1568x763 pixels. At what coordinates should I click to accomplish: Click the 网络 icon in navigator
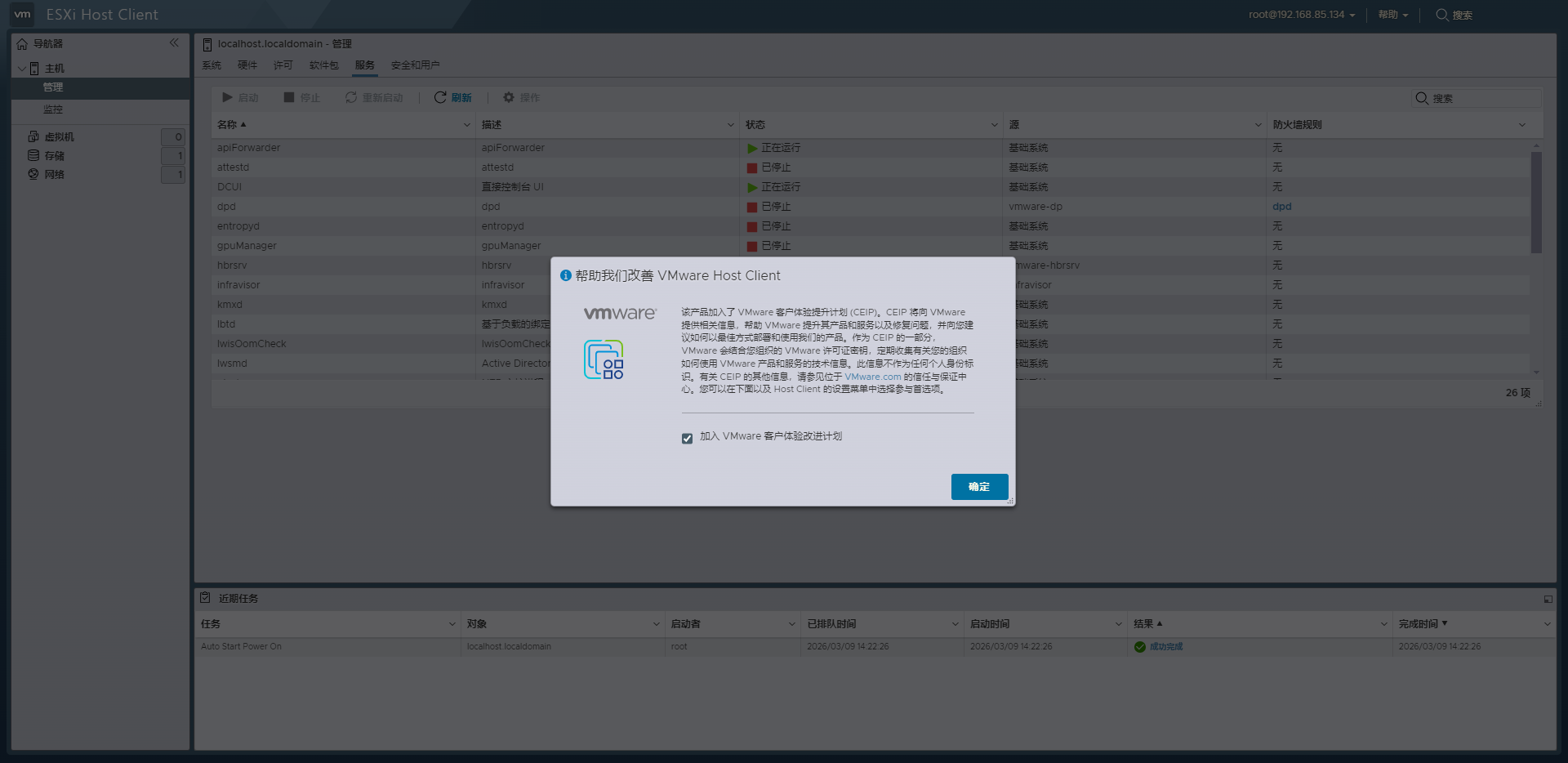point(33,174)
